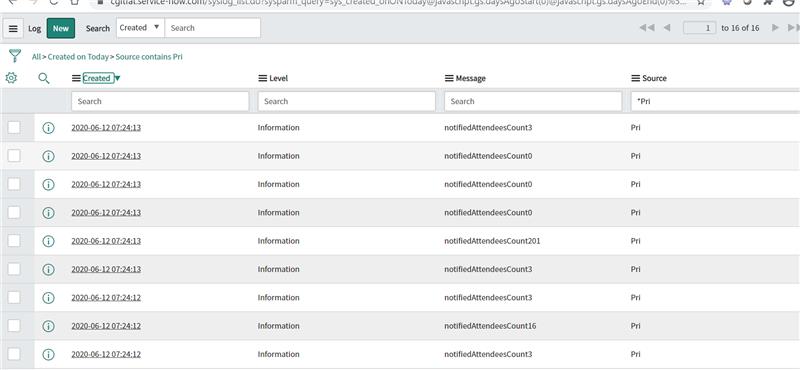The width and height of the screenshot is (800, 370).
Task: Click Information level in first row
Action: pos(279,128)
